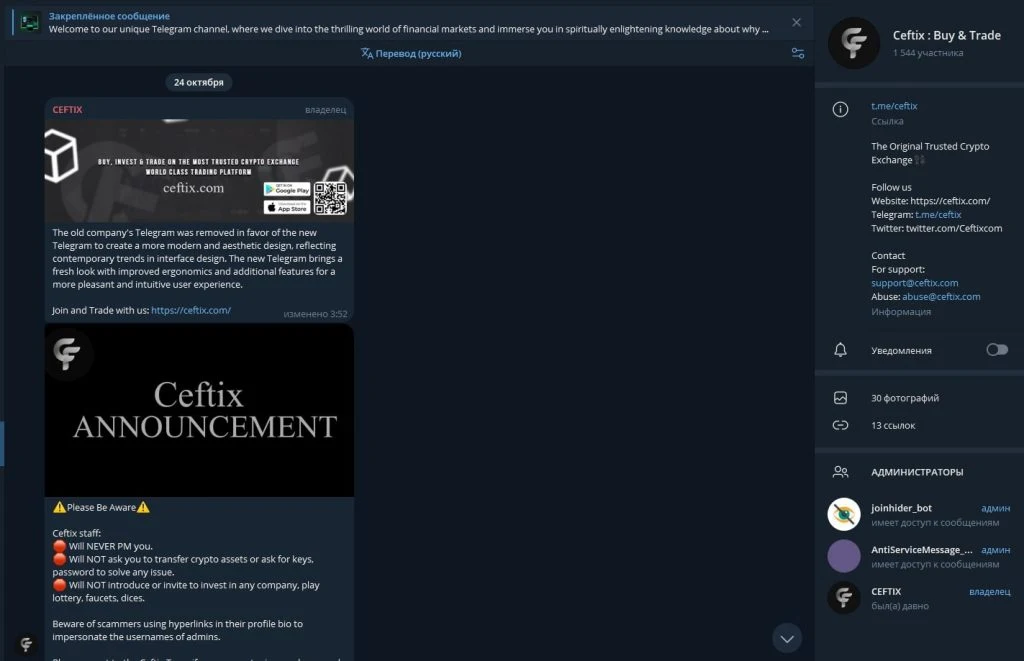Click the pinned message text in banner
This screenshot has height=661, width=1024.
408,29
